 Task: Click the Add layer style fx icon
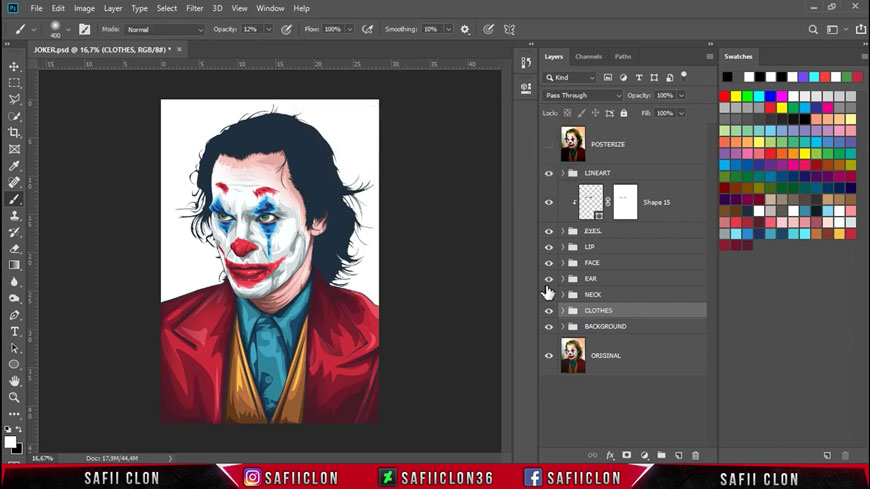(610, 455)
